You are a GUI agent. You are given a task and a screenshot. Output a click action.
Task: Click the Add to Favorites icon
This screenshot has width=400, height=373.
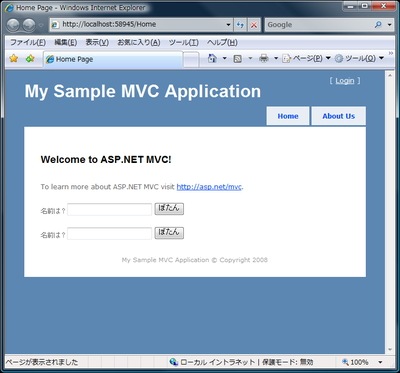coord(30,59)
